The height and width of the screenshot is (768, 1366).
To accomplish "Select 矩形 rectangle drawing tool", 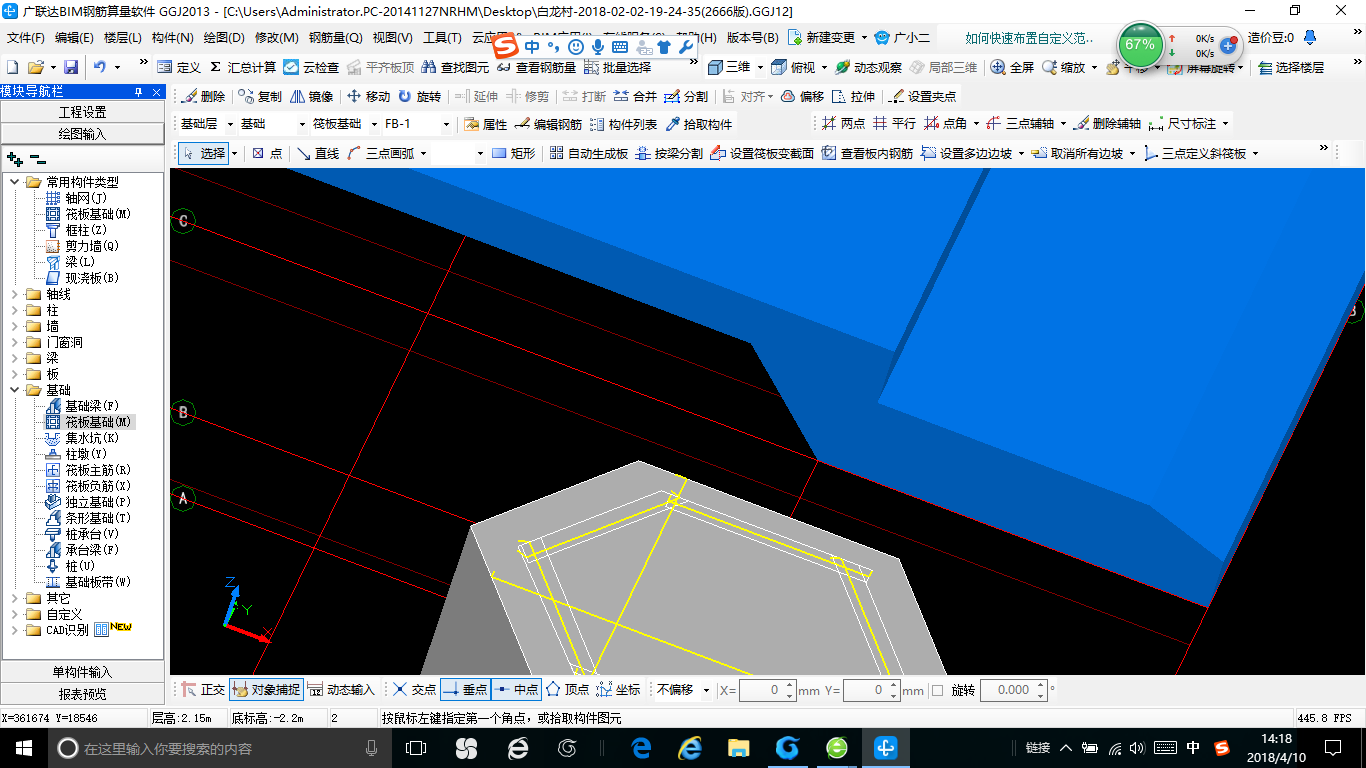I will point(514,153).
